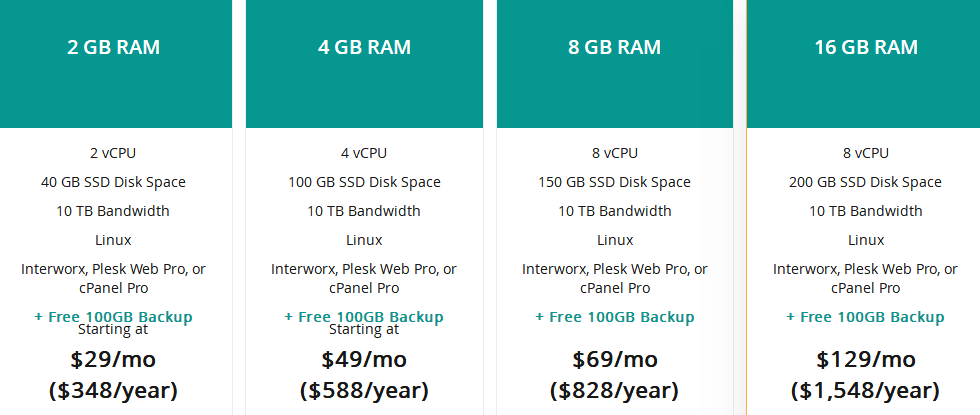This screenshot has width=980, height=415.
Task: Select the 16 GB RAM plan header
Action: point(865,48)
